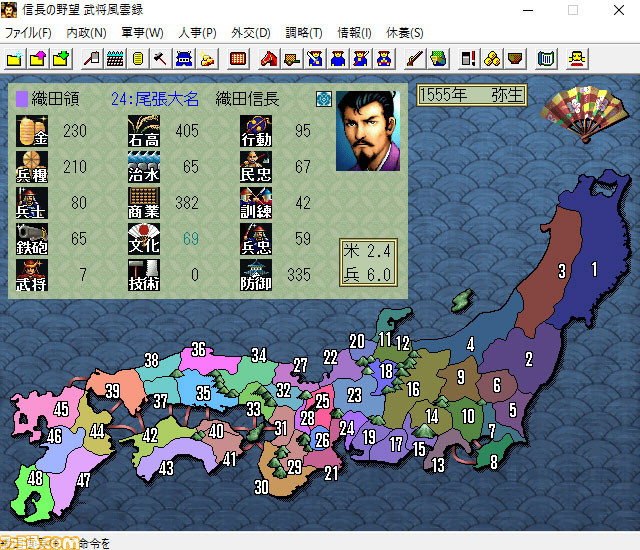This screenshot has height=550, width=640.
Task: Click the 文化 culture stat icon
Action: tap(144, 239)
